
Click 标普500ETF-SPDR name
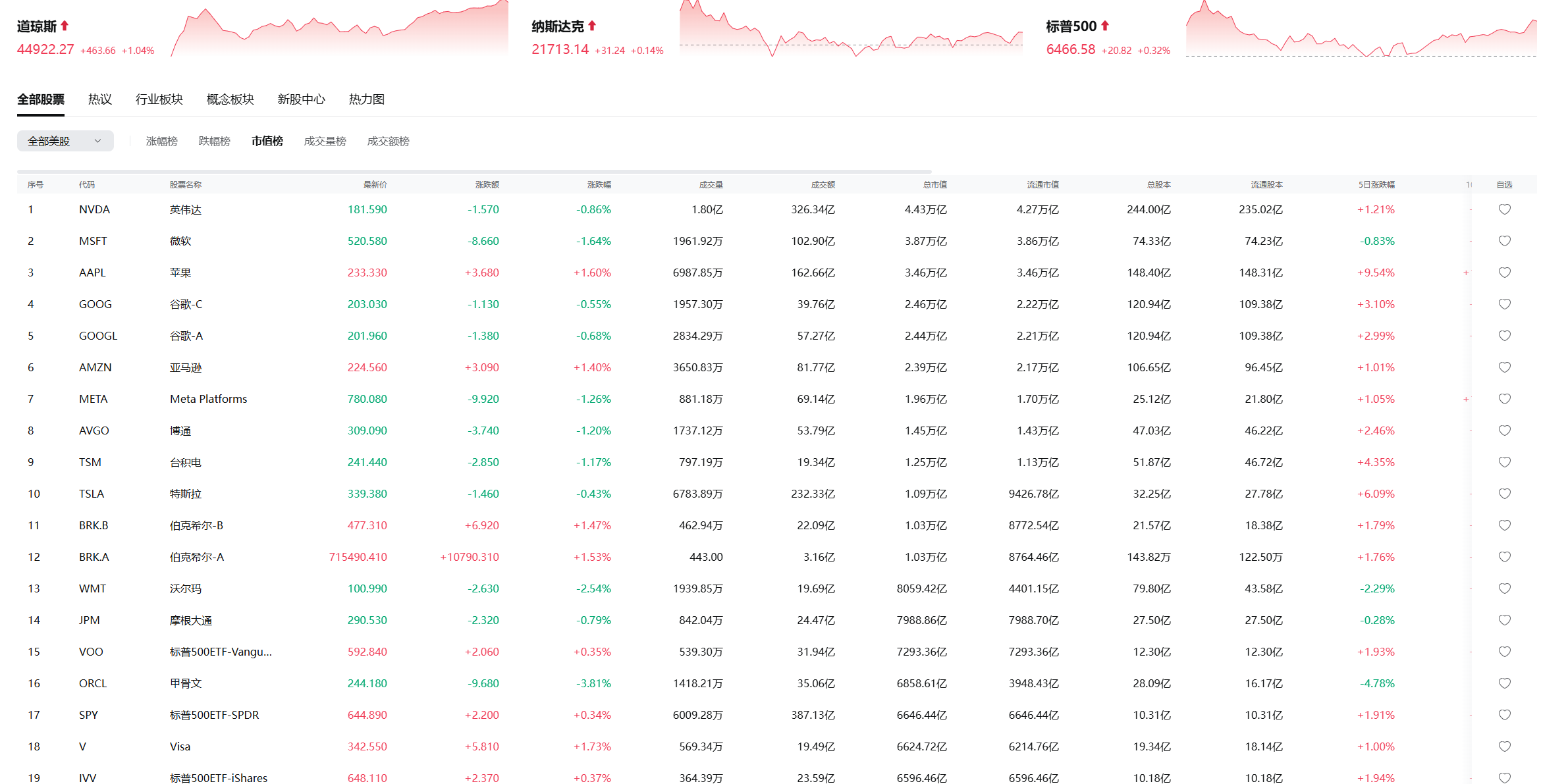pyautogui.click(x=215, y=715)
